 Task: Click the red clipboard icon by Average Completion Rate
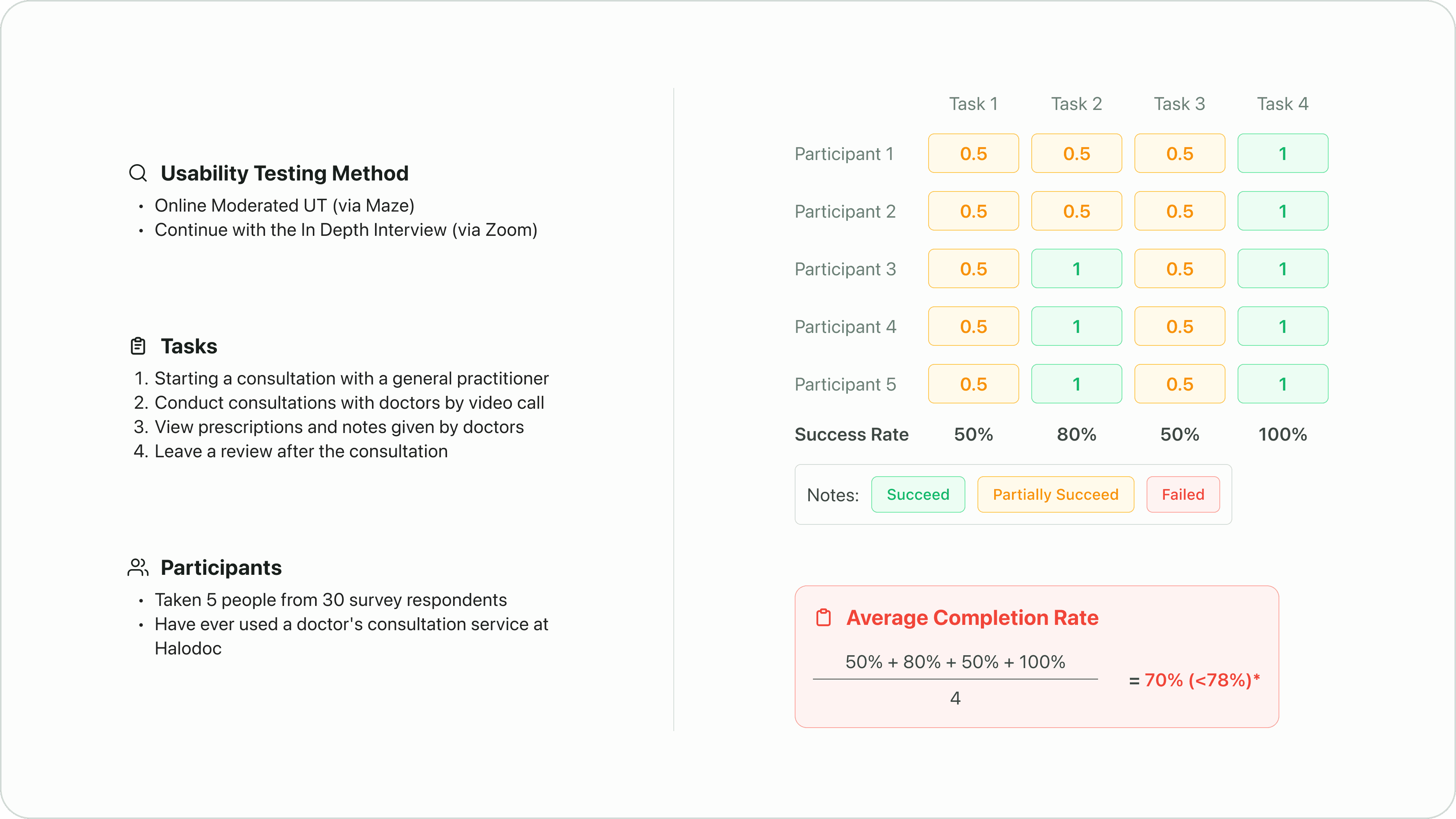(x=824, y=618)
